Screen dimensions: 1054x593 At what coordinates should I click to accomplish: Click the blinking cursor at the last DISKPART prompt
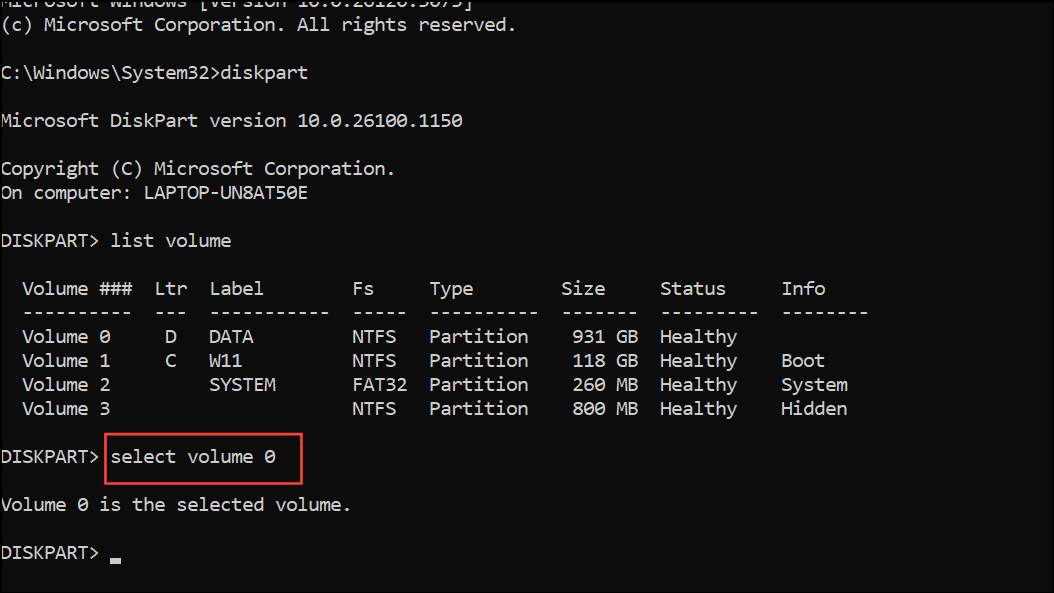116,560
